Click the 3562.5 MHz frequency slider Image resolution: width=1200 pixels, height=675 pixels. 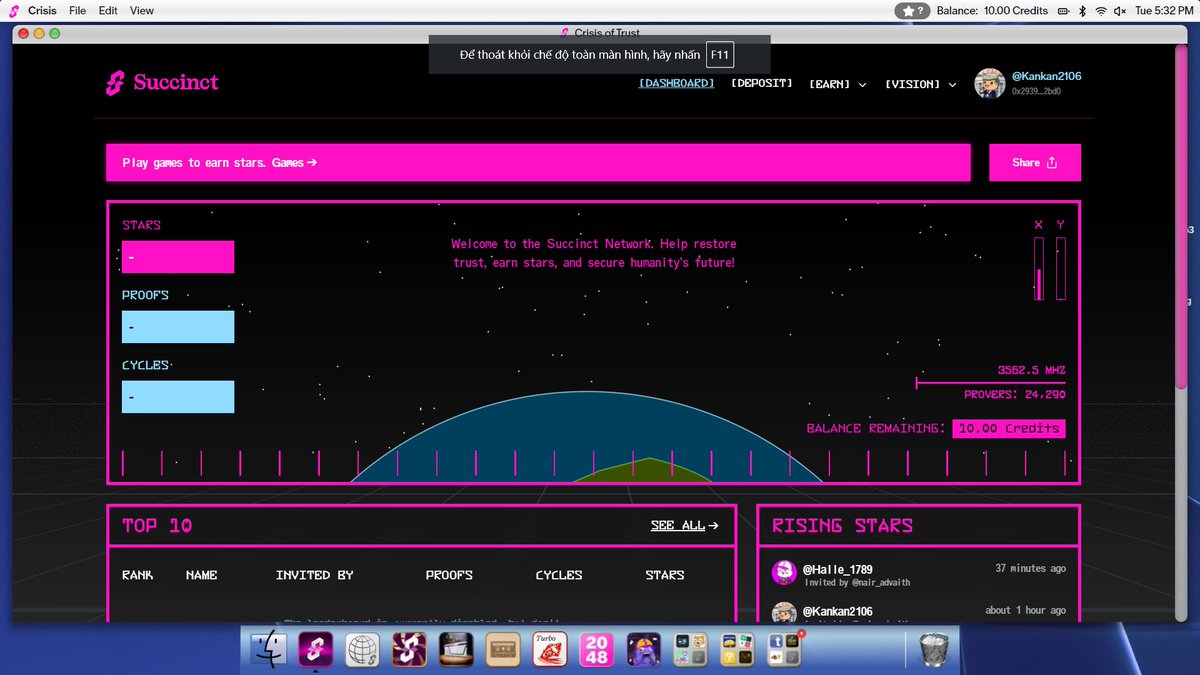991,382
